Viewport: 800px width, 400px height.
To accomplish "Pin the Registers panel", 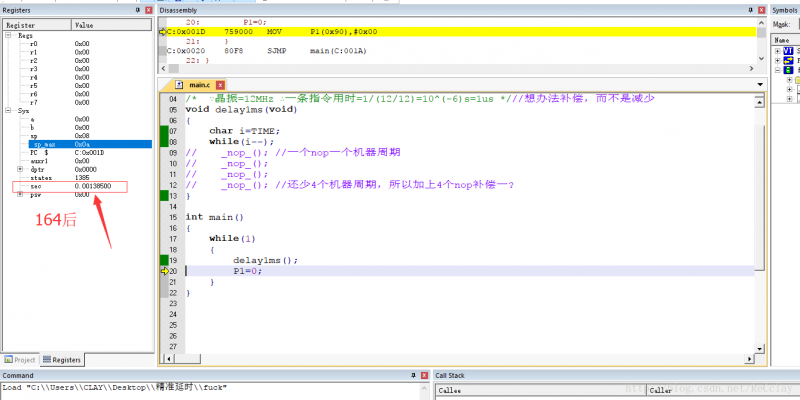I will 137,9.
